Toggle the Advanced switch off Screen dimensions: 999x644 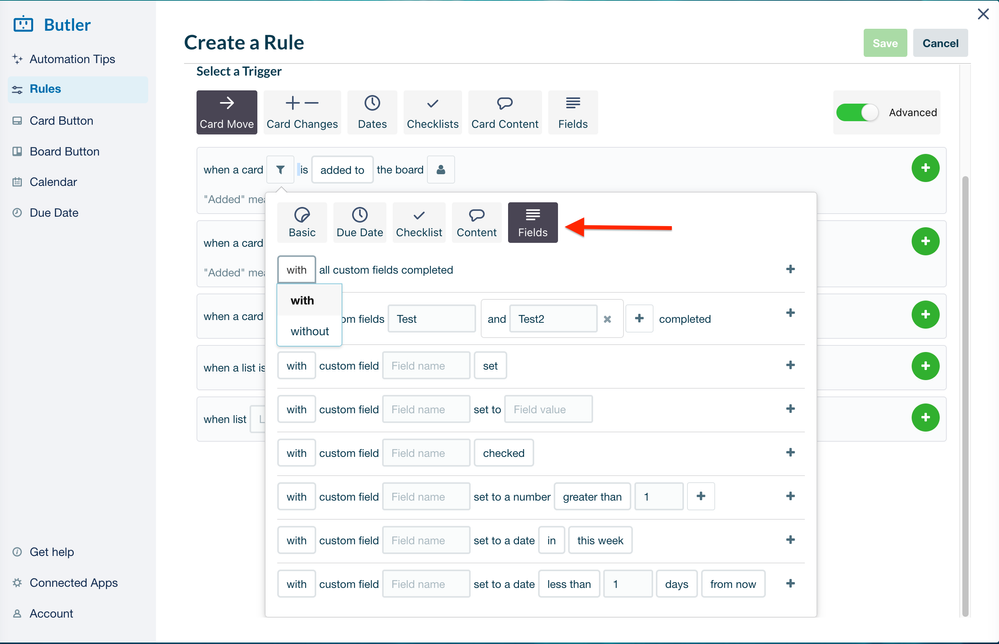[x=857, y=112]
